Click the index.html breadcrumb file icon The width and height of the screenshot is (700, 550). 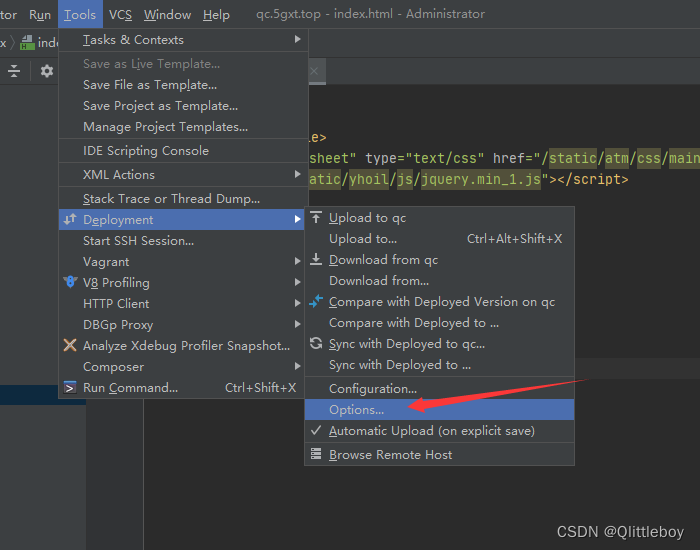pyautogui.click(x=27, y=43)
